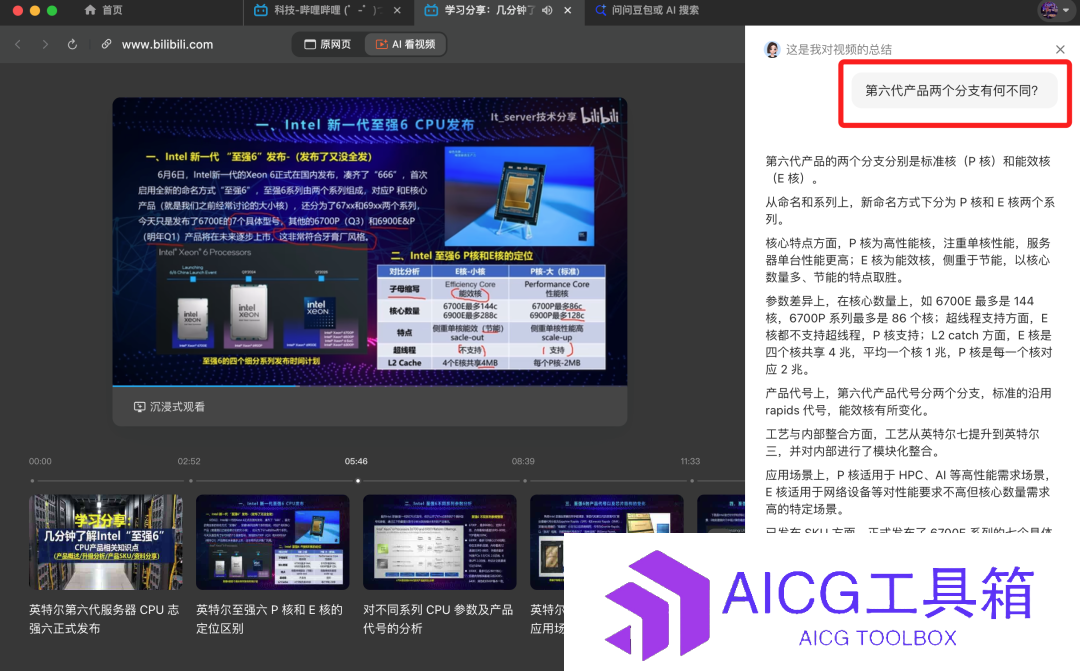1080x671 pixels.
Task: Click the assistant avatar in summary panel
Action: tap(772, 50)
